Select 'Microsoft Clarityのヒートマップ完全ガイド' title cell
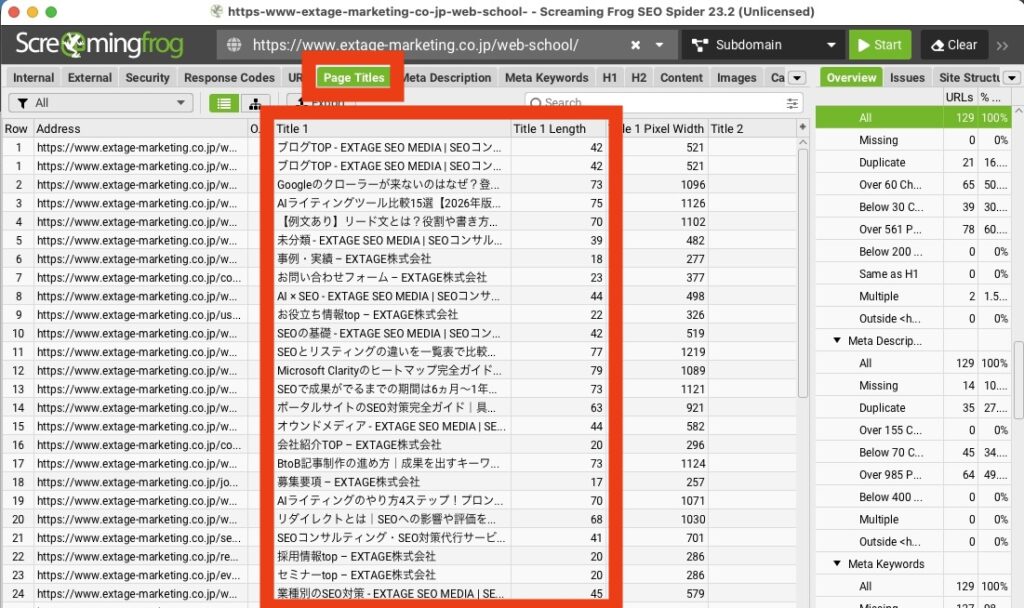The height and width of the screenshot is (608, 1024). click(391, 371)
